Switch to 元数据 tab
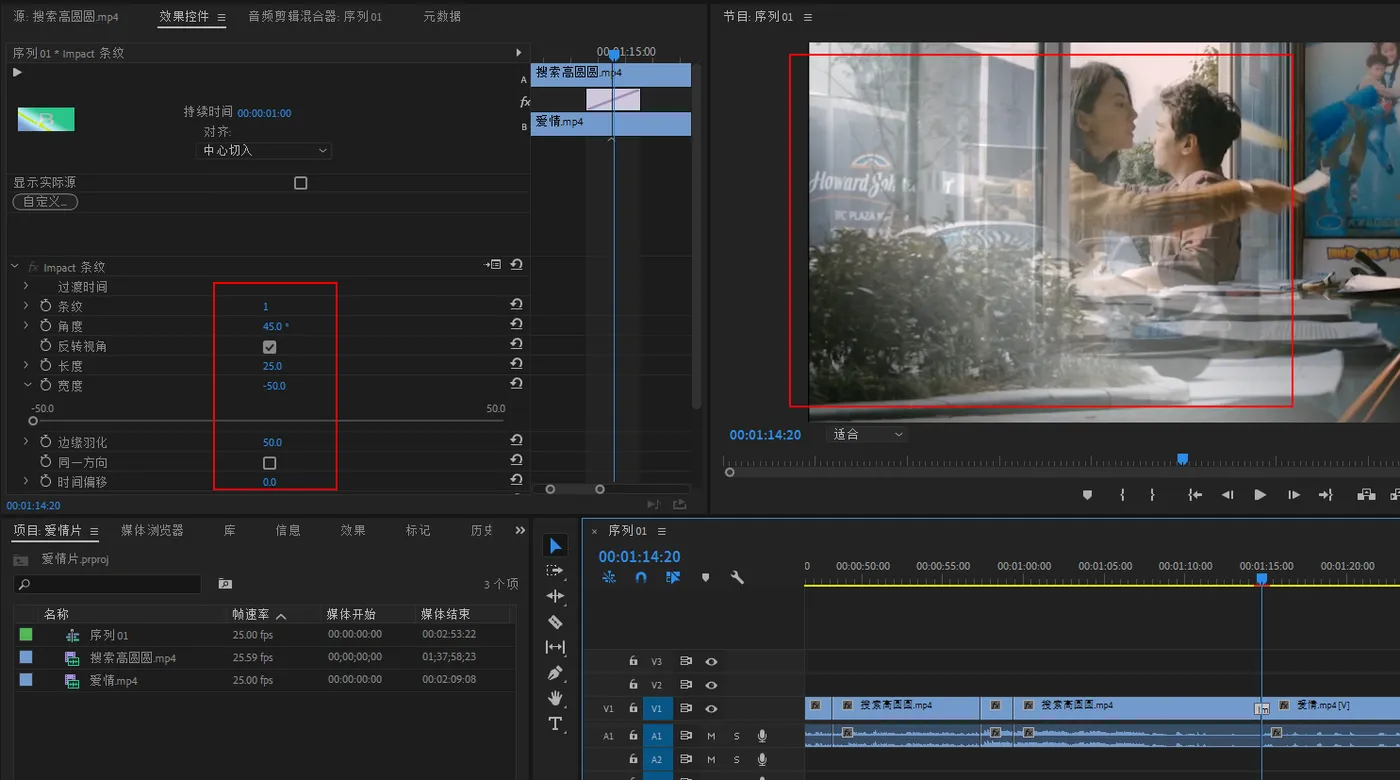1400x780 pixels. pos(442,17)
